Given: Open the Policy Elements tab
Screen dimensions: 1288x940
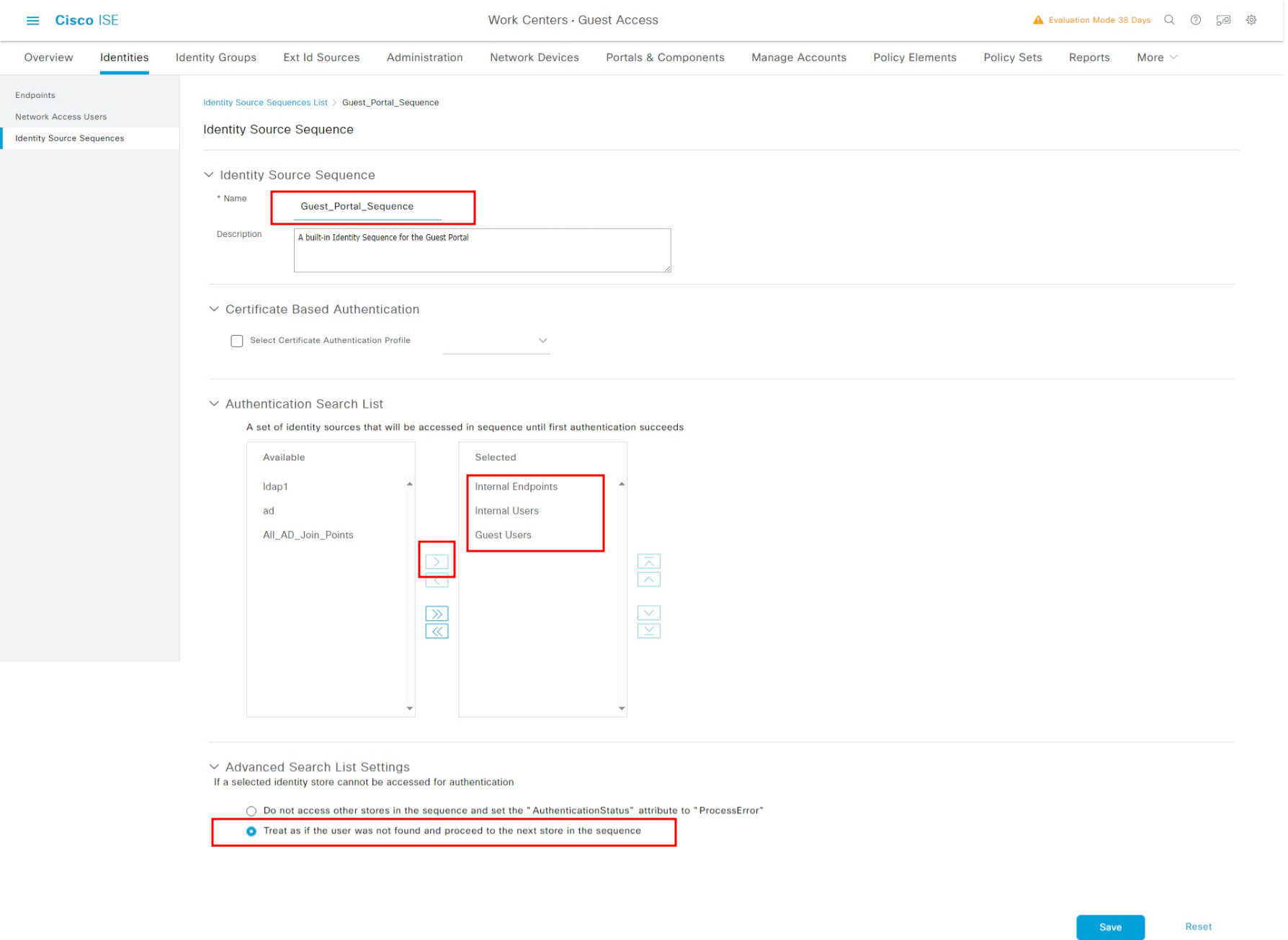Looking at the screenshot, I should pyautogui.click(x=915, y=58).
